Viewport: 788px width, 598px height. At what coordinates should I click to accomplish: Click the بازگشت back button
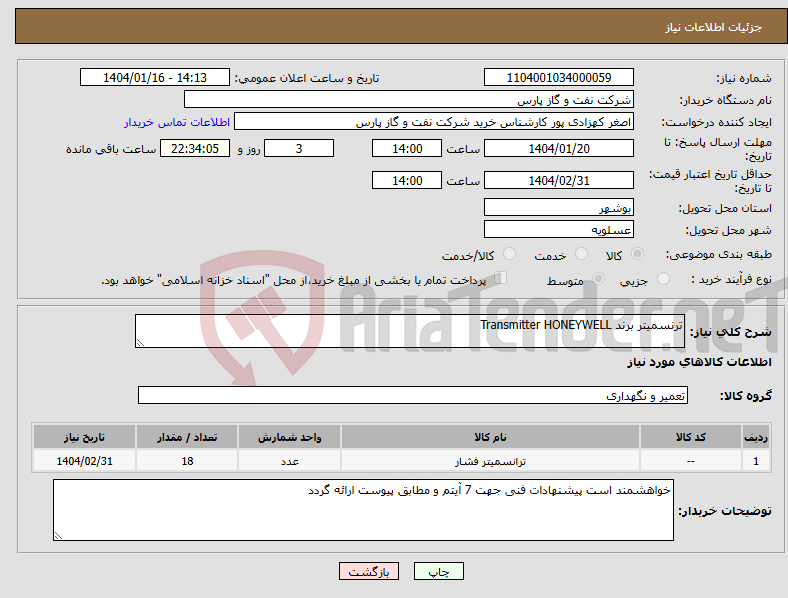pyautogui.click(x=369, y=571)
